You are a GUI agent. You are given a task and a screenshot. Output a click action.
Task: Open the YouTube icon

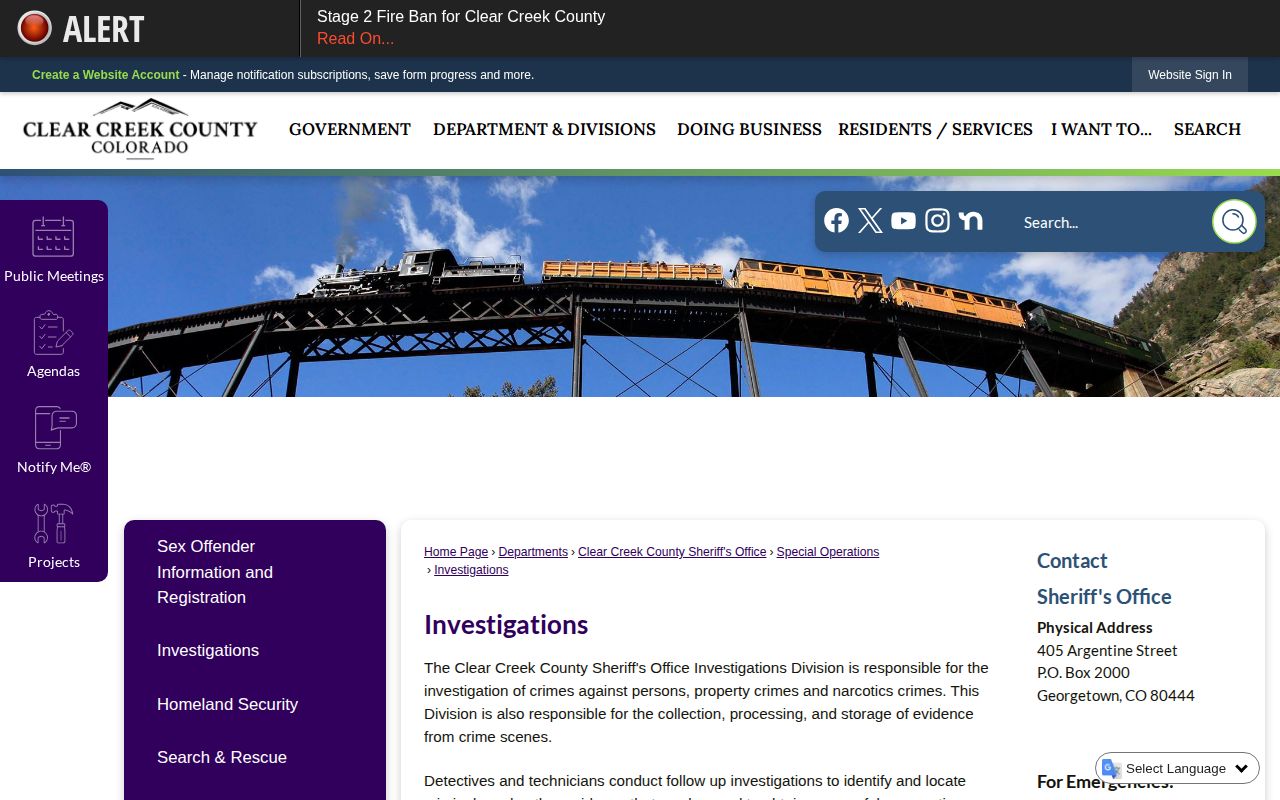[x=903, y=221]
